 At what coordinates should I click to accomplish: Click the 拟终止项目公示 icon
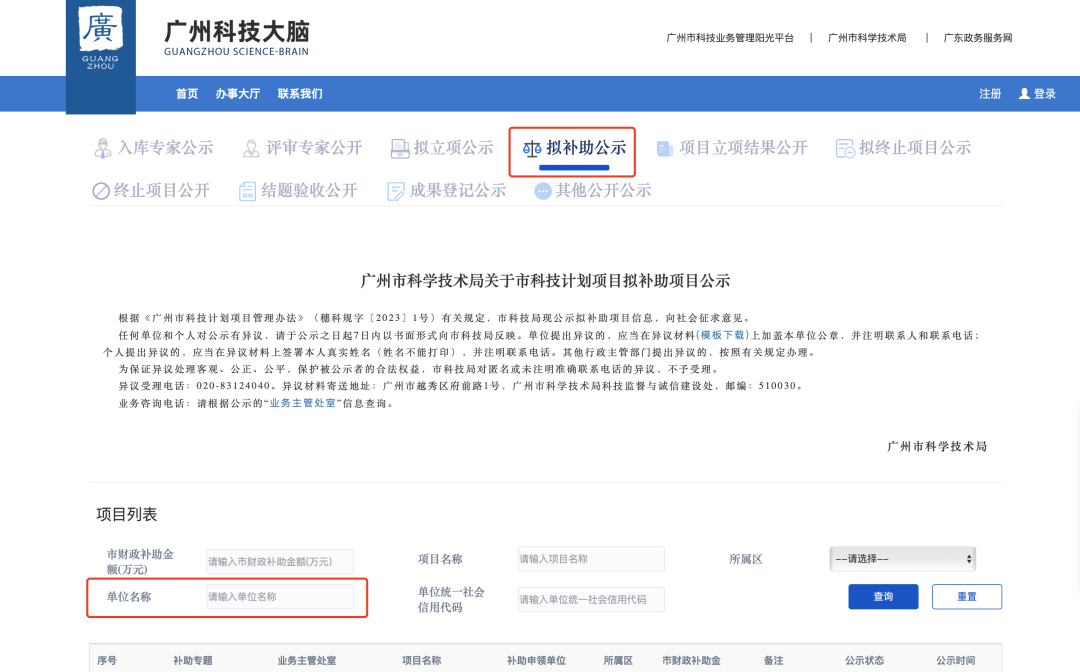(x=845, y=149)
